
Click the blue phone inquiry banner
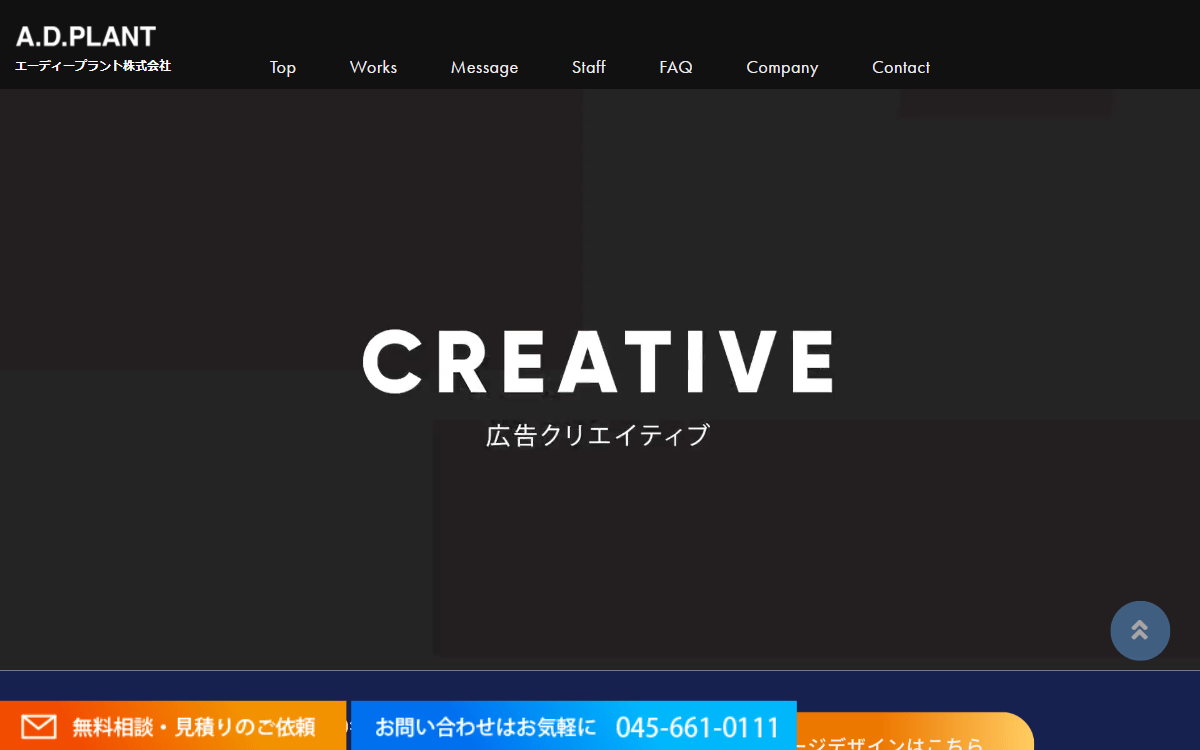[574, 726]
